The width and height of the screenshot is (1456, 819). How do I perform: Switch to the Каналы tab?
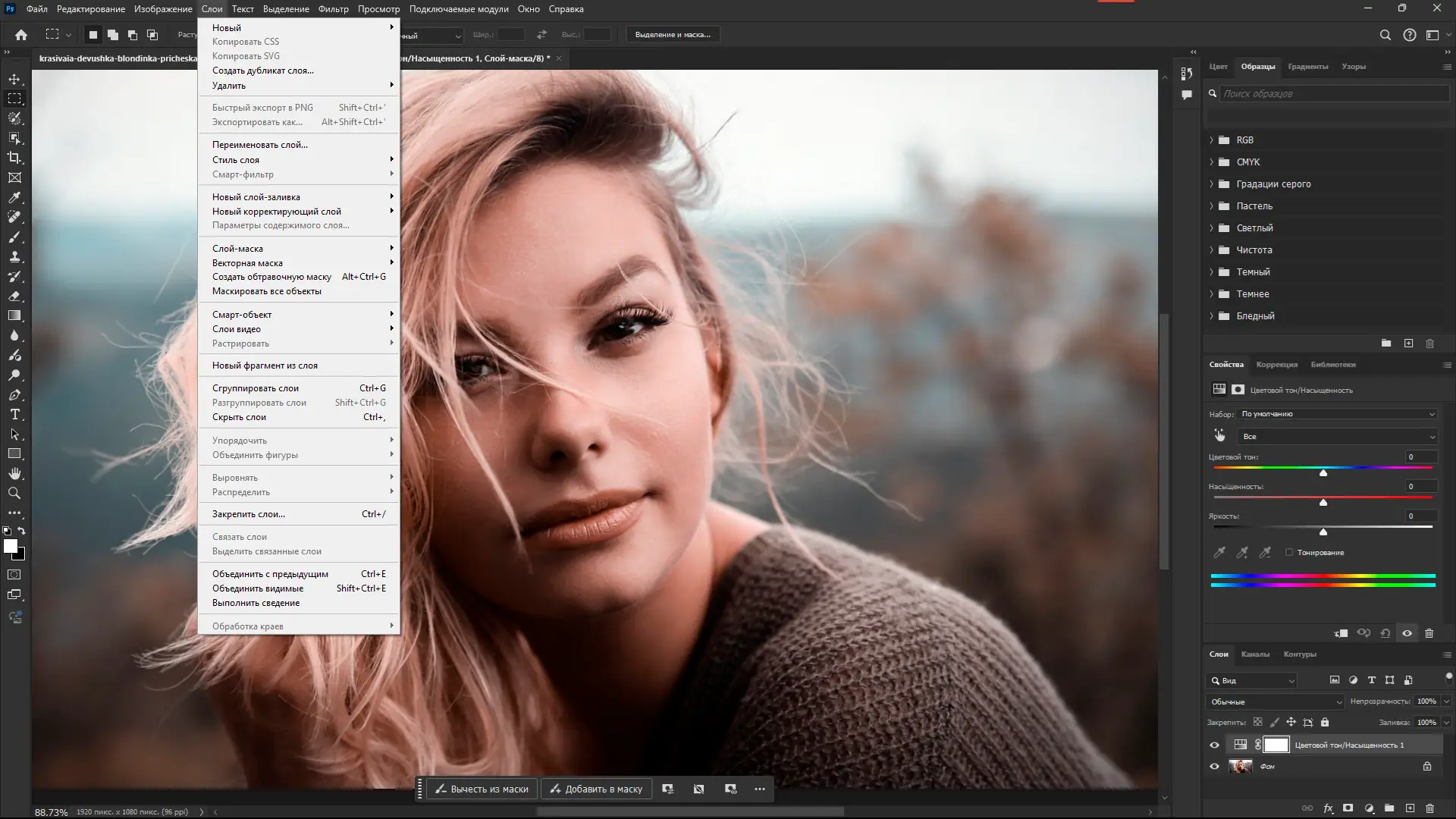[1255, 654]
